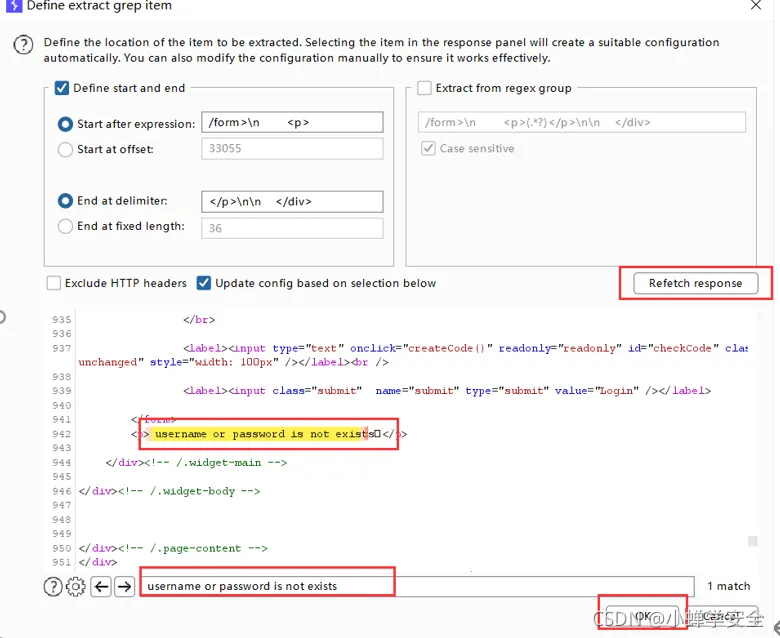Screen dimensions: 780x638
Task: Click line number 942 in response
Action: point(62,434)
